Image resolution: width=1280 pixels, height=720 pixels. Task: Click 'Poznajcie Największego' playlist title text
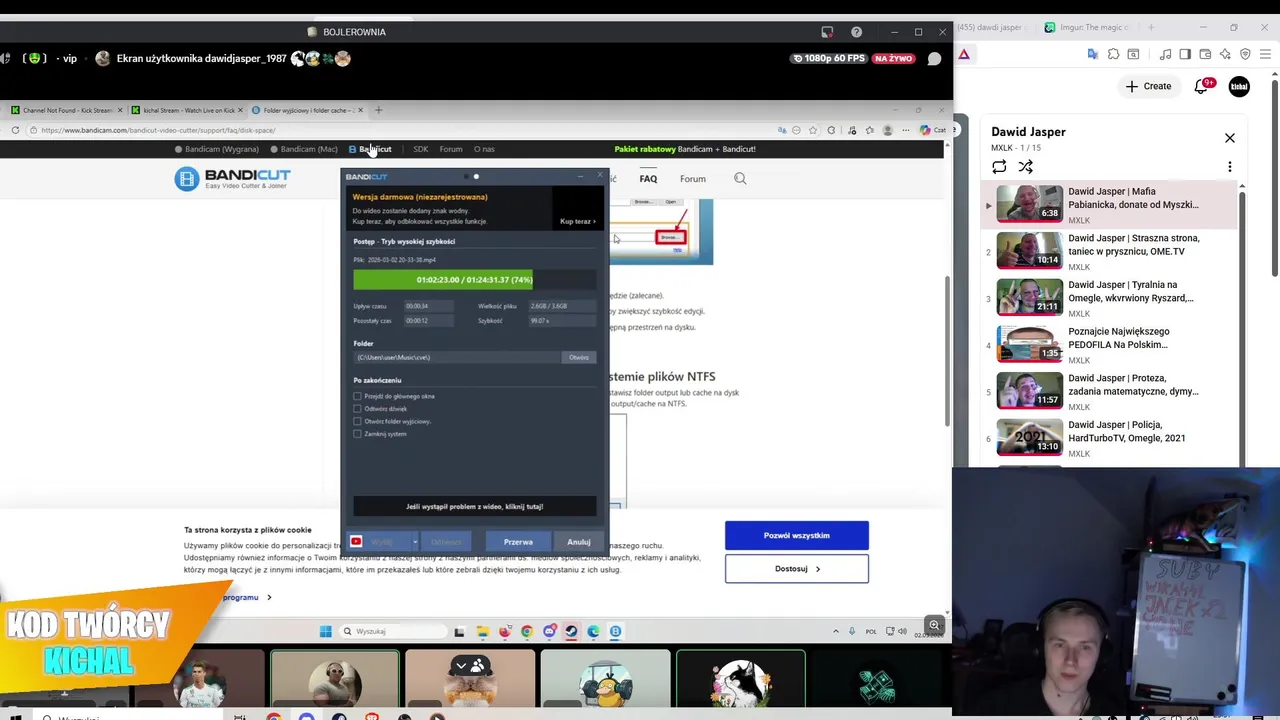[1118, 338]
